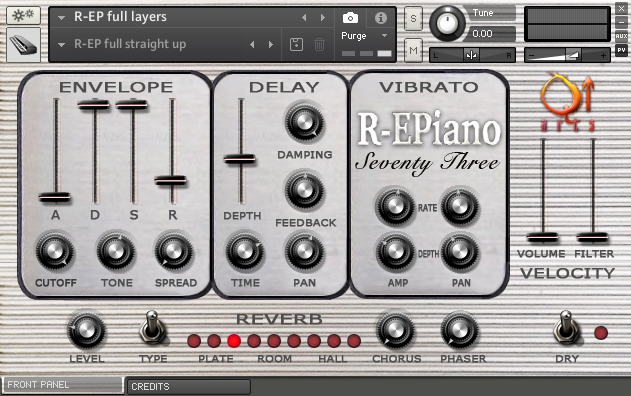Image resolution: width=631 pixels, height=396 pixels.
Task: Select previous snapshot, R-EP full straight up
Action: pyautogui.click(x=252, y=44)
